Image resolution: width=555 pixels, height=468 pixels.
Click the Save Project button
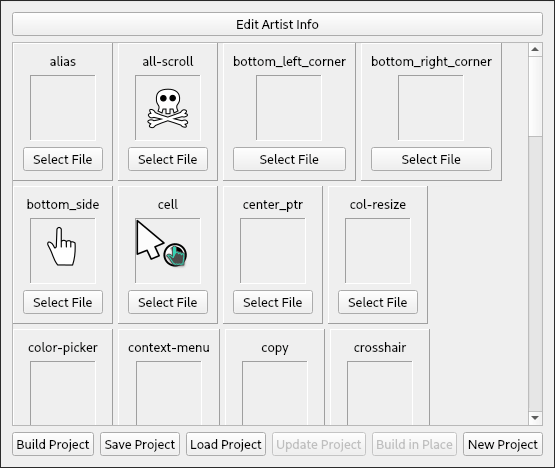coord(140,444)
